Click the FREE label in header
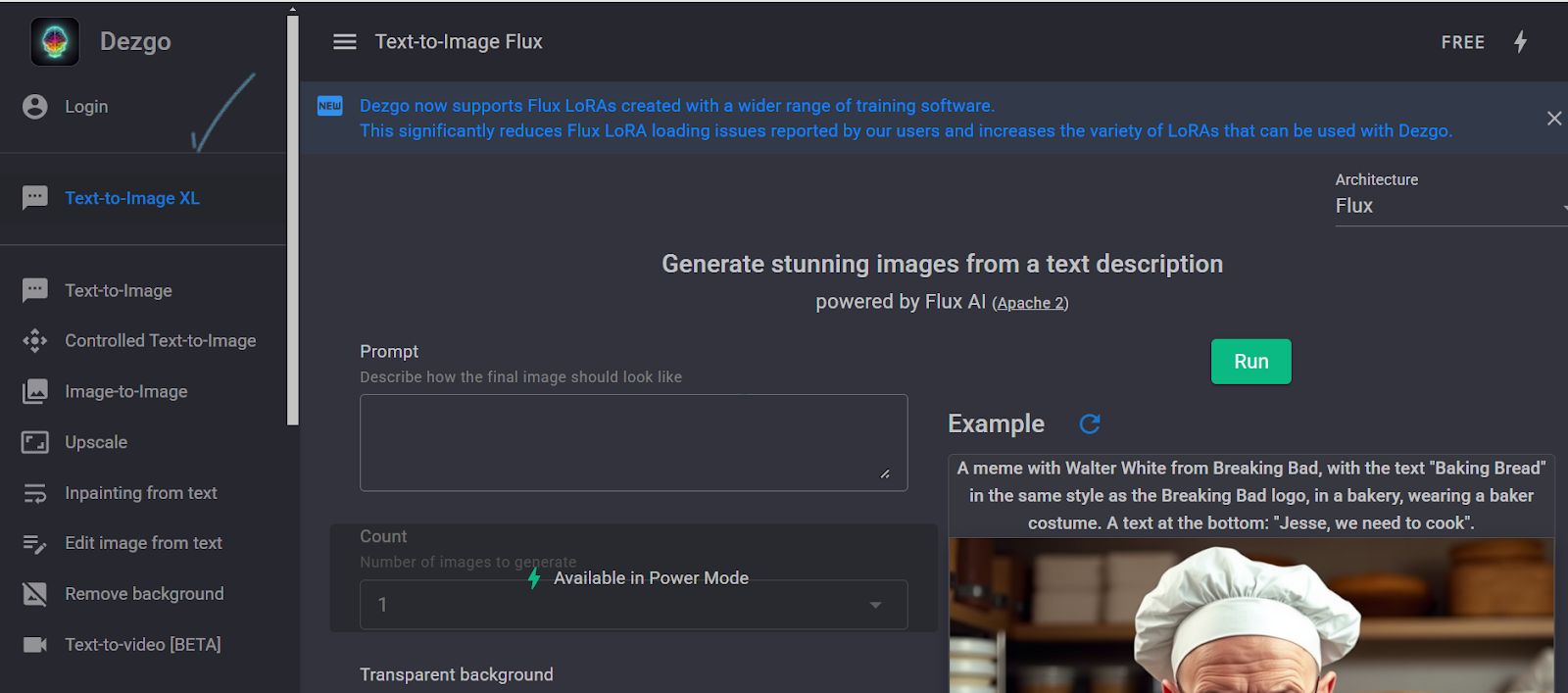The width and height of the screenshot is (1568, 693). tap(1462, 42)
